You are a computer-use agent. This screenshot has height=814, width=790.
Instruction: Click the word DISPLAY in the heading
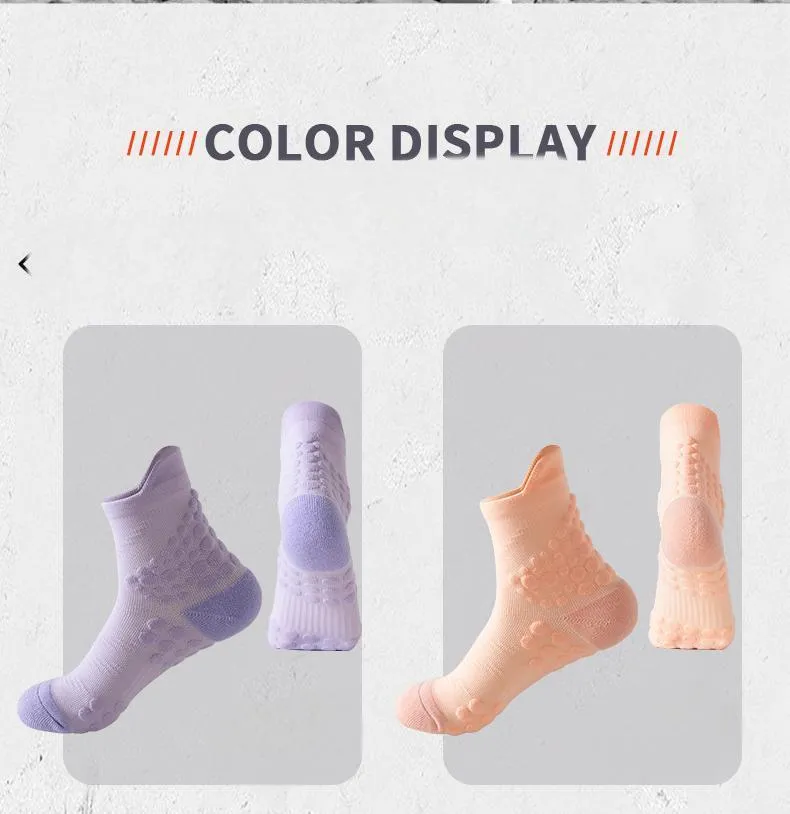coord(493,142)
